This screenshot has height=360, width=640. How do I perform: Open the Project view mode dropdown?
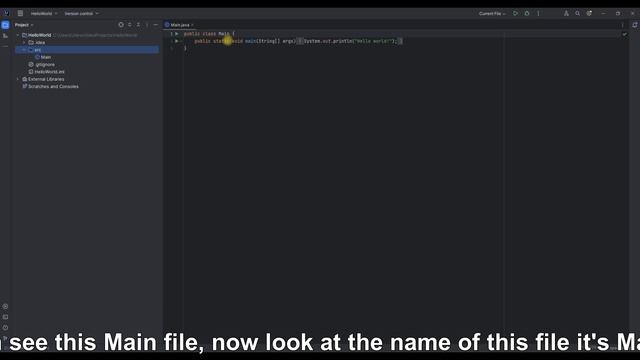point(24,25)
